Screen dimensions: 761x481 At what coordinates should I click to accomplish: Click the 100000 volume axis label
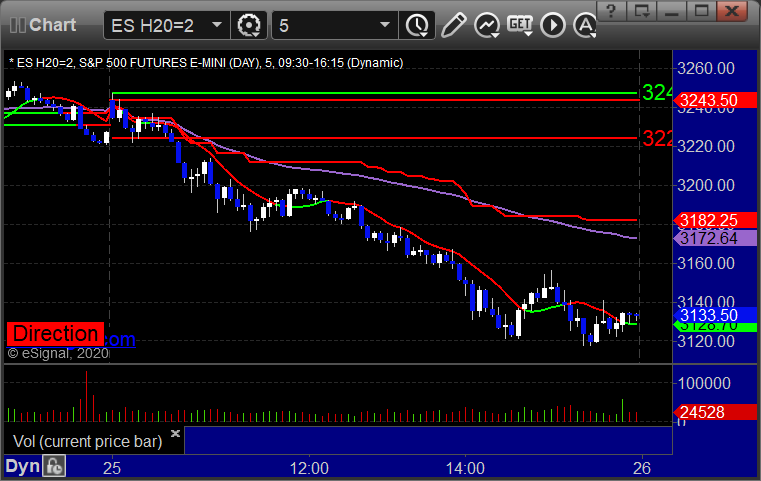tap(704, 383)
